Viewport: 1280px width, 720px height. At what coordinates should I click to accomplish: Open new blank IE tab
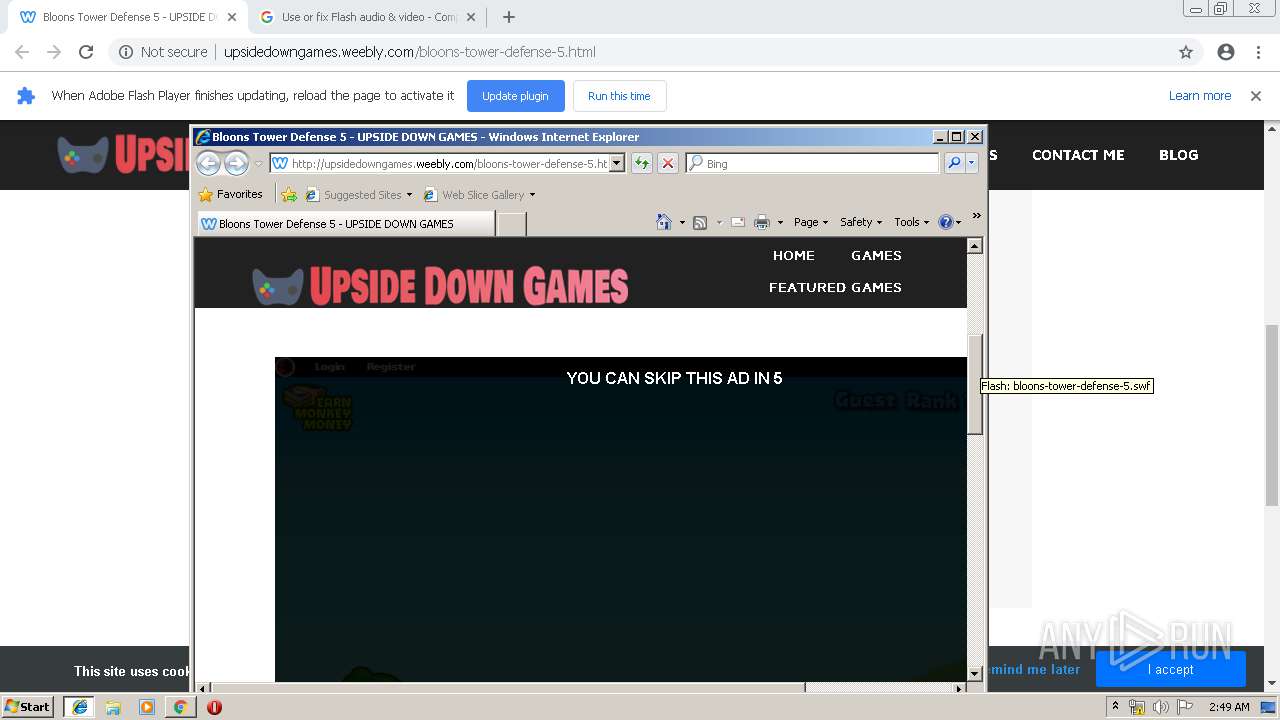[511, 224]
